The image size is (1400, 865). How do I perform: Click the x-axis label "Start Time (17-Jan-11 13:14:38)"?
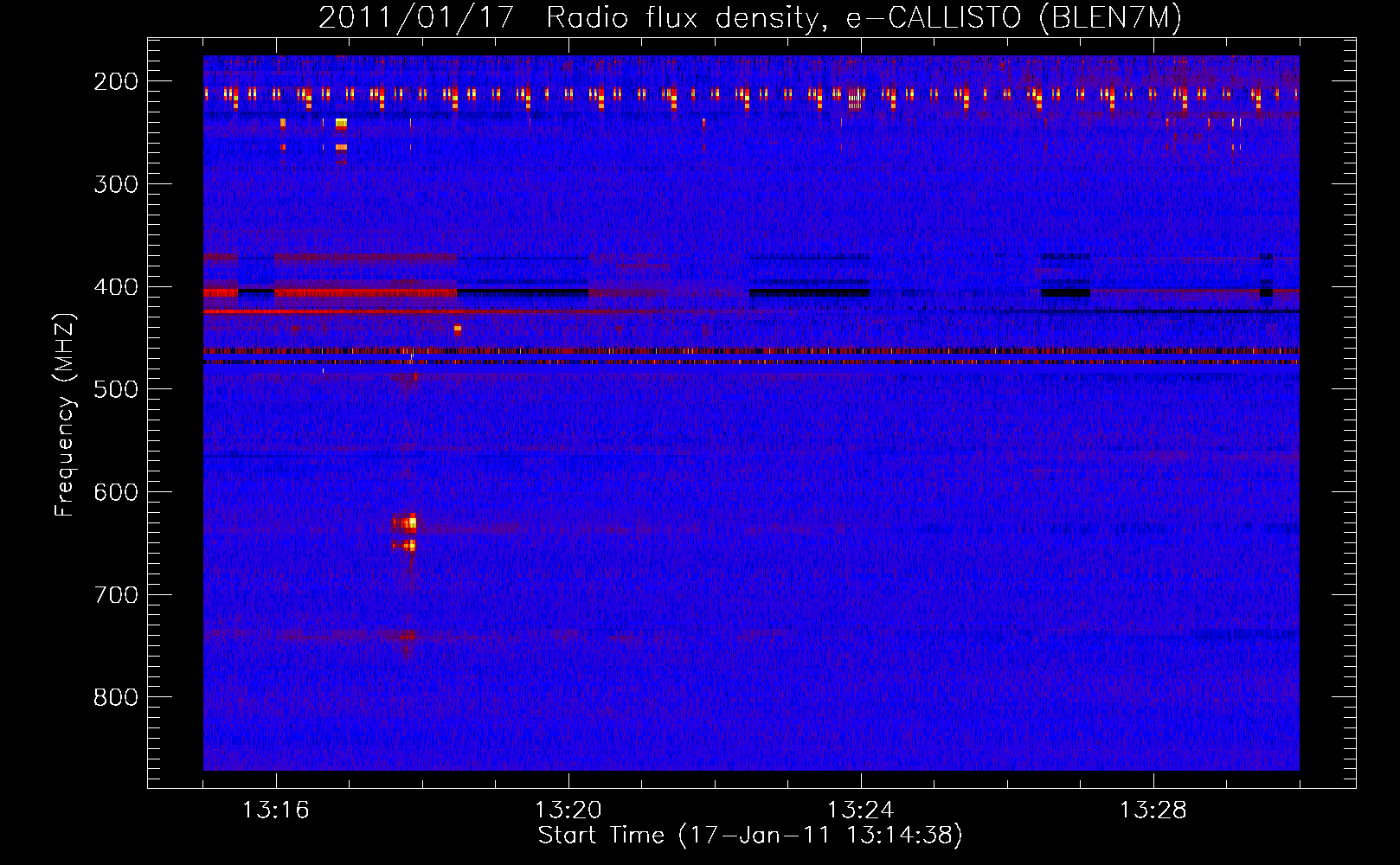pos(750,836)
